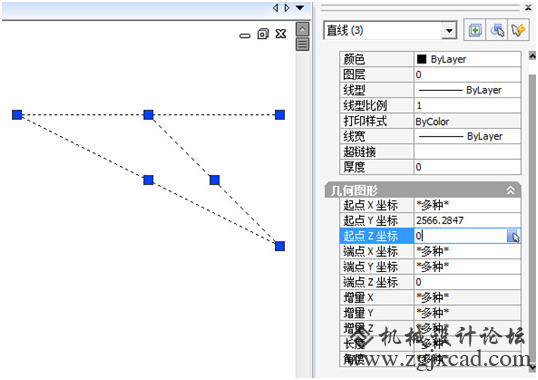Click the pick-point icon in 起点 Z 坐标
The width and height of the screenshot is (538, 380).
pos(513,236)
